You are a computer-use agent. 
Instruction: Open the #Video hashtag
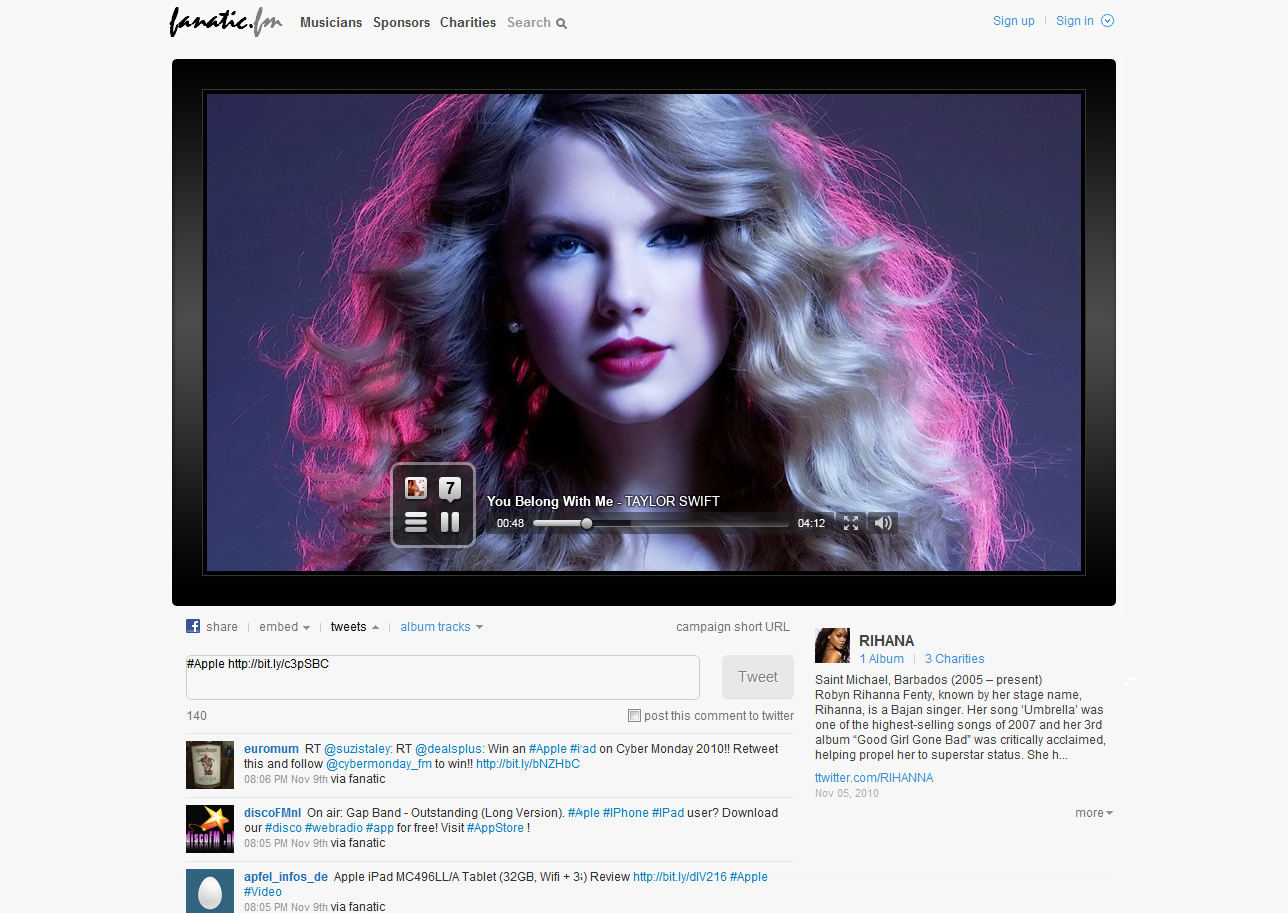click(263, 892)
